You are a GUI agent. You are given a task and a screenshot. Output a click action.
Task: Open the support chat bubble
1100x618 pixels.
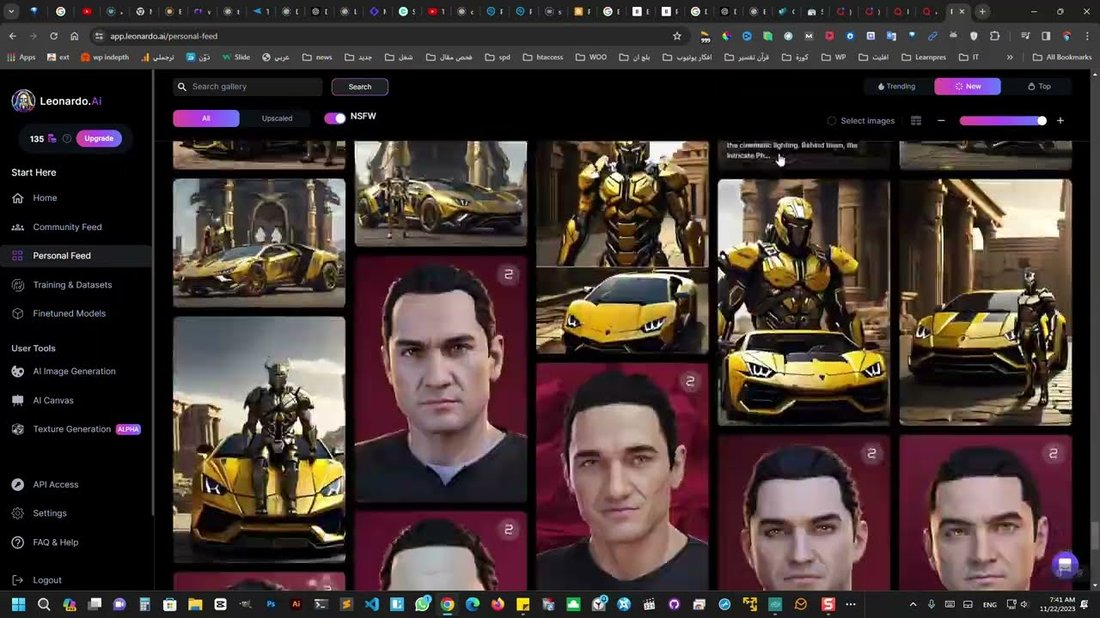click(1064, 565)
